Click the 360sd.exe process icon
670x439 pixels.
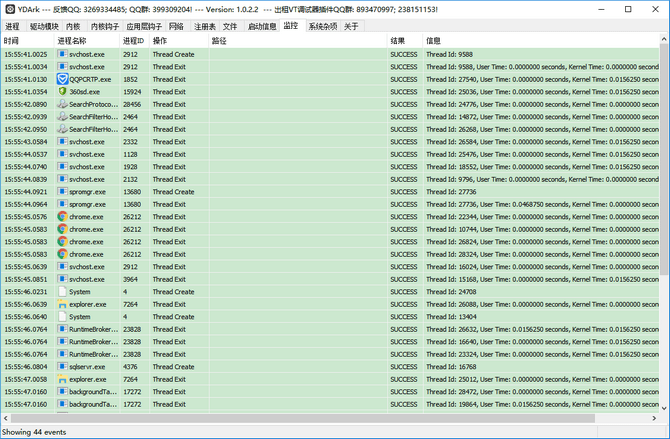coord(62,91)
